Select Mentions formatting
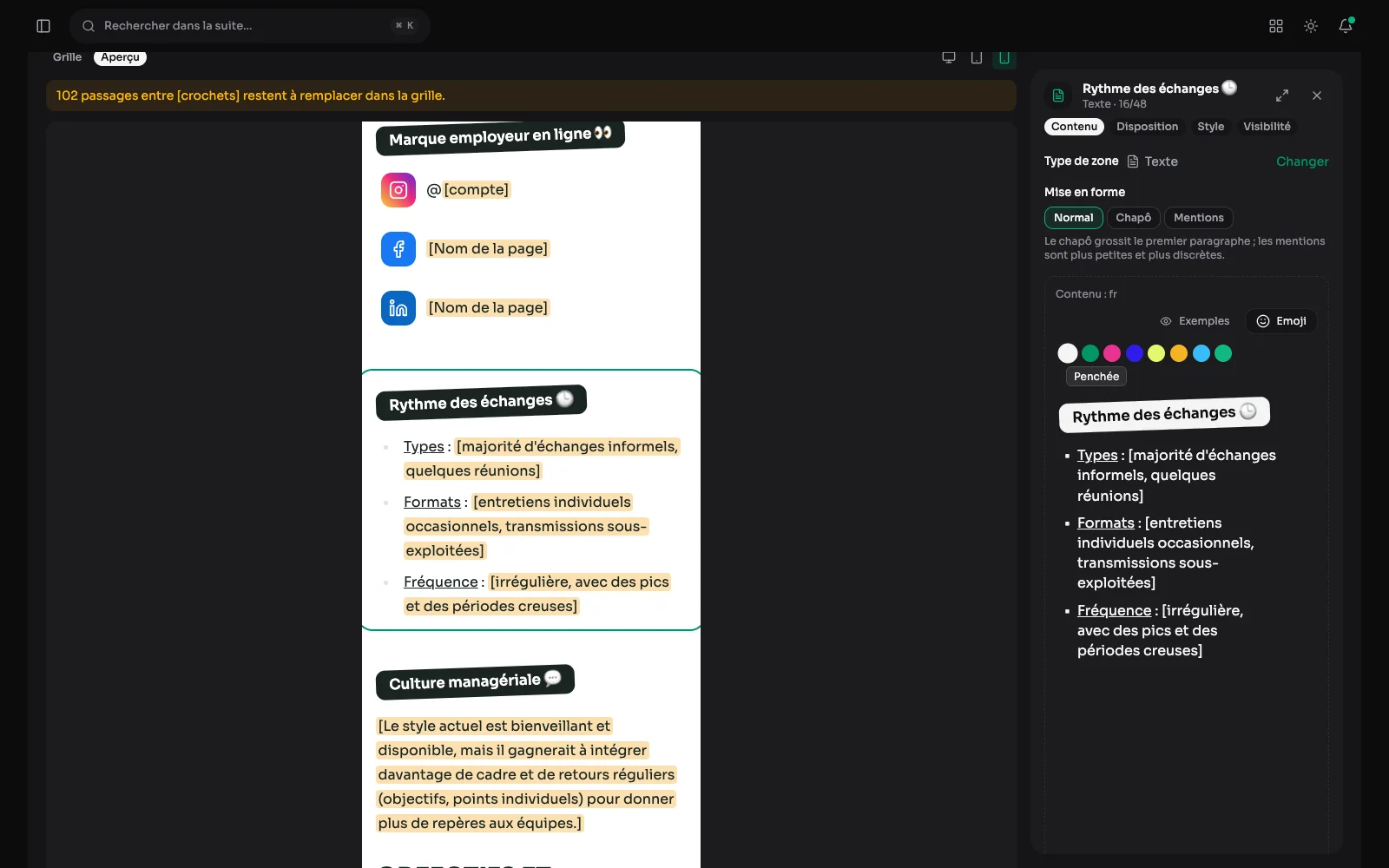This screenshot has width=1389, height=868. 1199,218
